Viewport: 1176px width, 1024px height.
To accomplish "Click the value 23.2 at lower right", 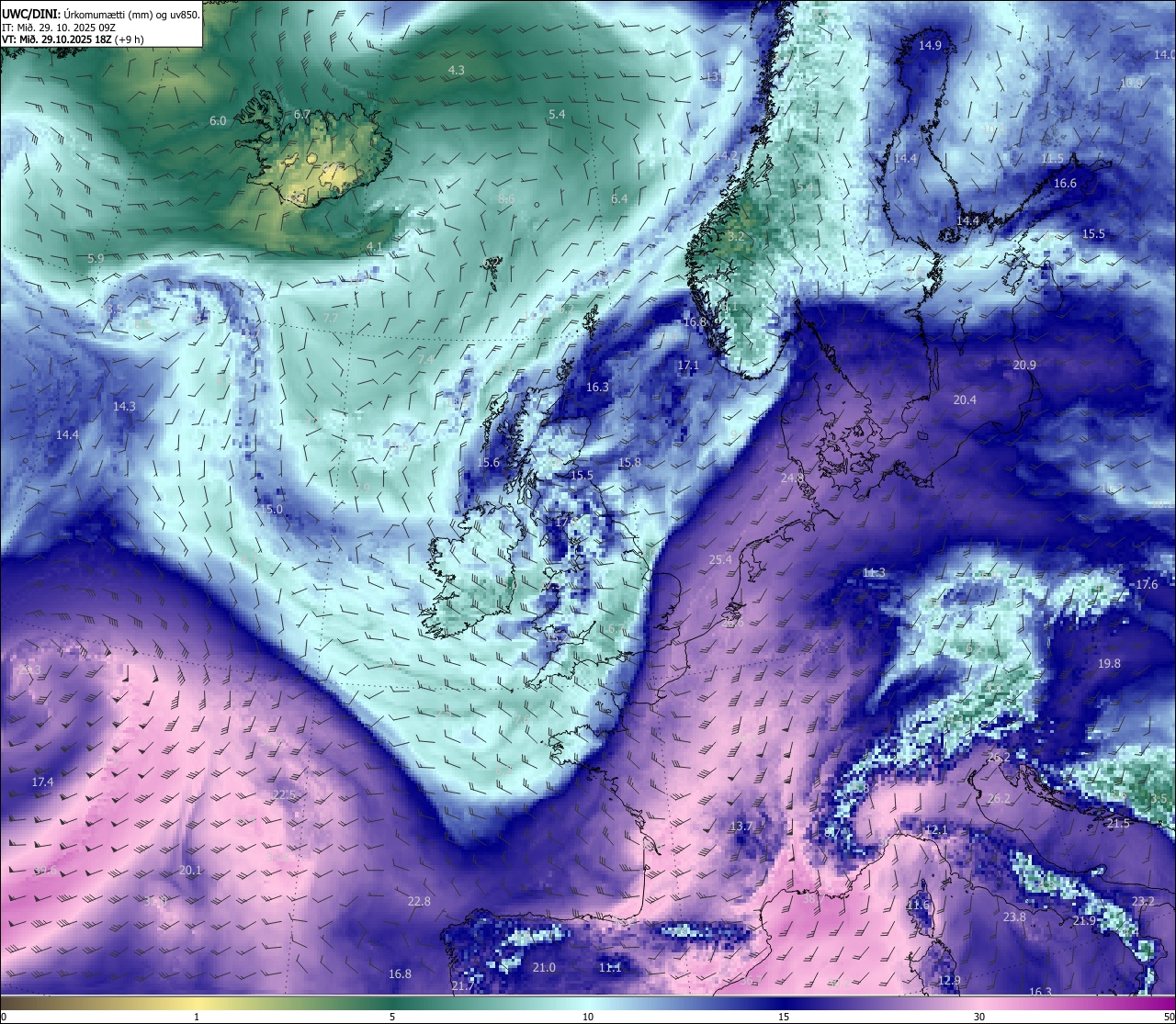I will [1143, 902].
